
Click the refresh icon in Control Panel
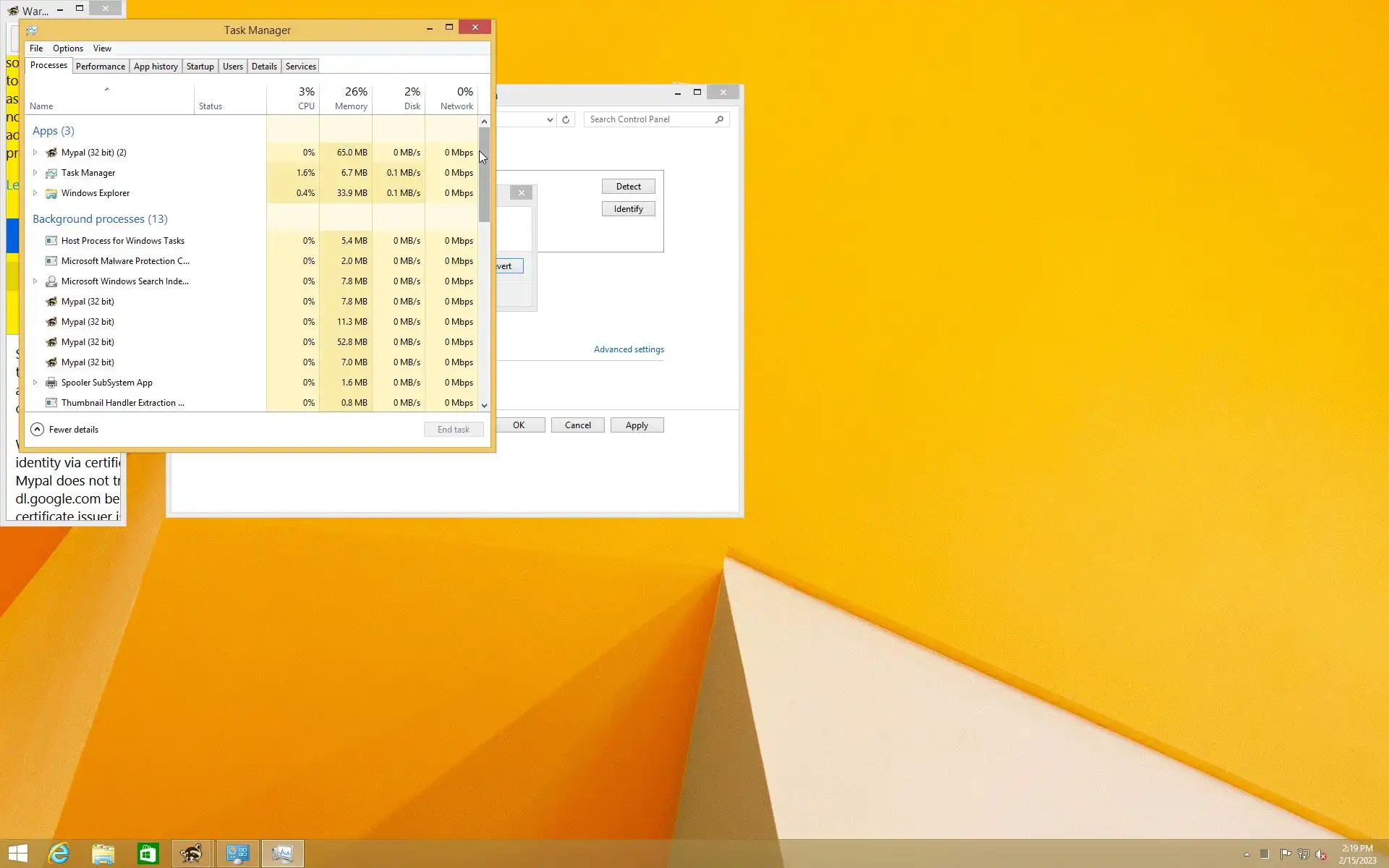click(x=566, y=119)
